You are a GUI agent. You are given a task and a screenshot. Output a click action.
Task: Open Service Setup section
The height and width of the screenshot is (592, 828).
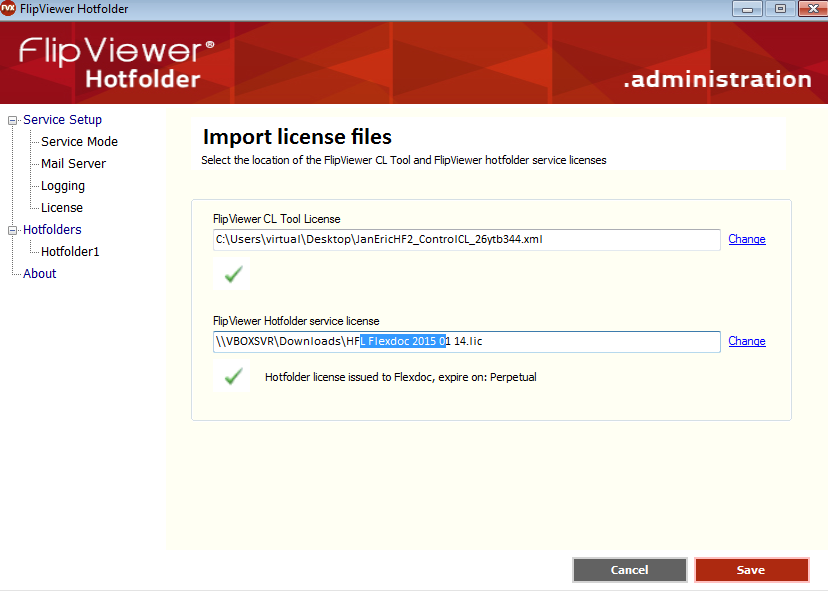[x=62, y=120]
